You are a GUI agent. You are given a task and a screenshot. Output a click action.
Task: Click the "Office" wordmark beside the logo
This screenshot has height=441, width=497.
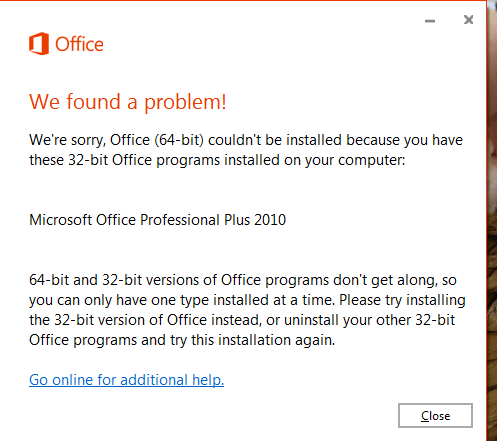79,44
